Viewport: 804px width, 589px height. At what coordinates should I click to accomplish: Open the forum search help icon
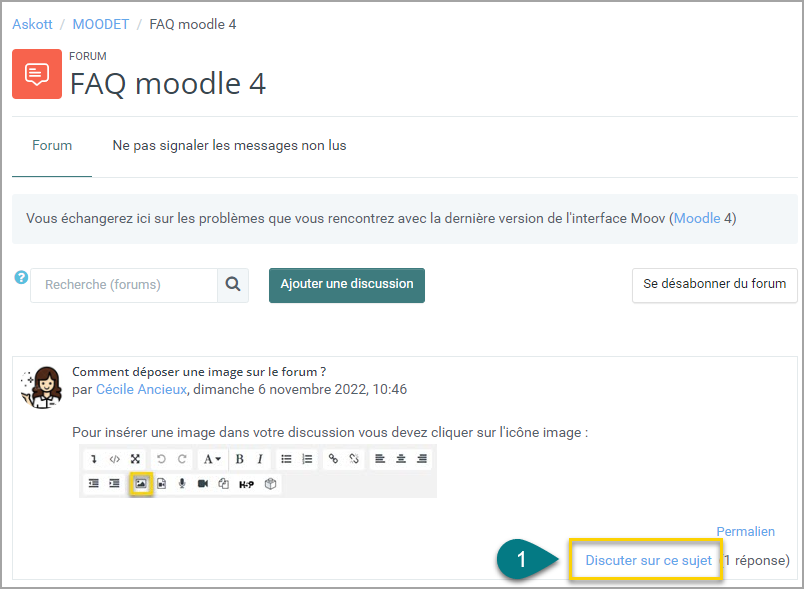tap(21, 277)
